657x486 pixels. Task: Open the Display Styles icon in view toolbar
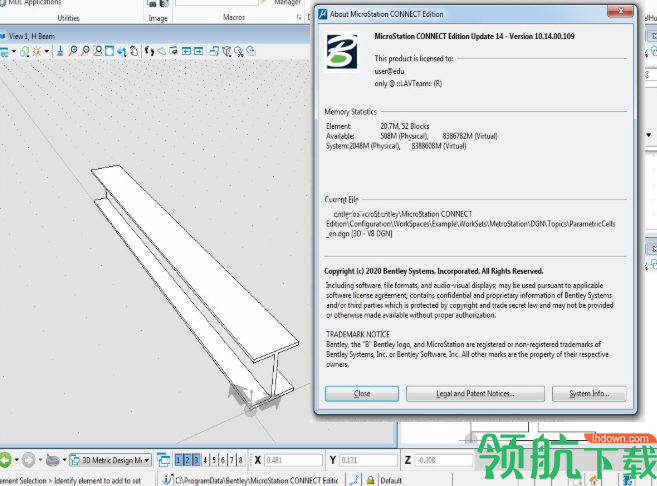click(24, 52)
